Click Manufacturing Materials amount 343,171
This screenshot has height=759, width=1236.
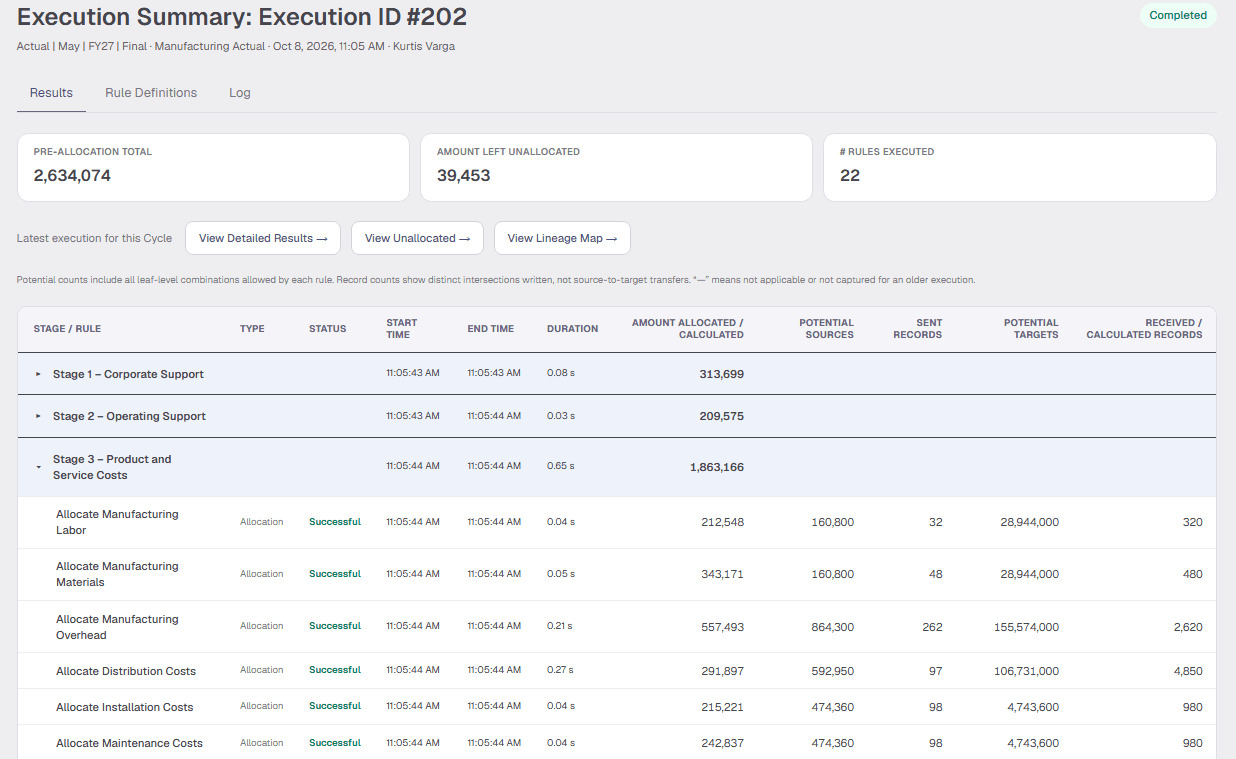click(x=723, y=574)
